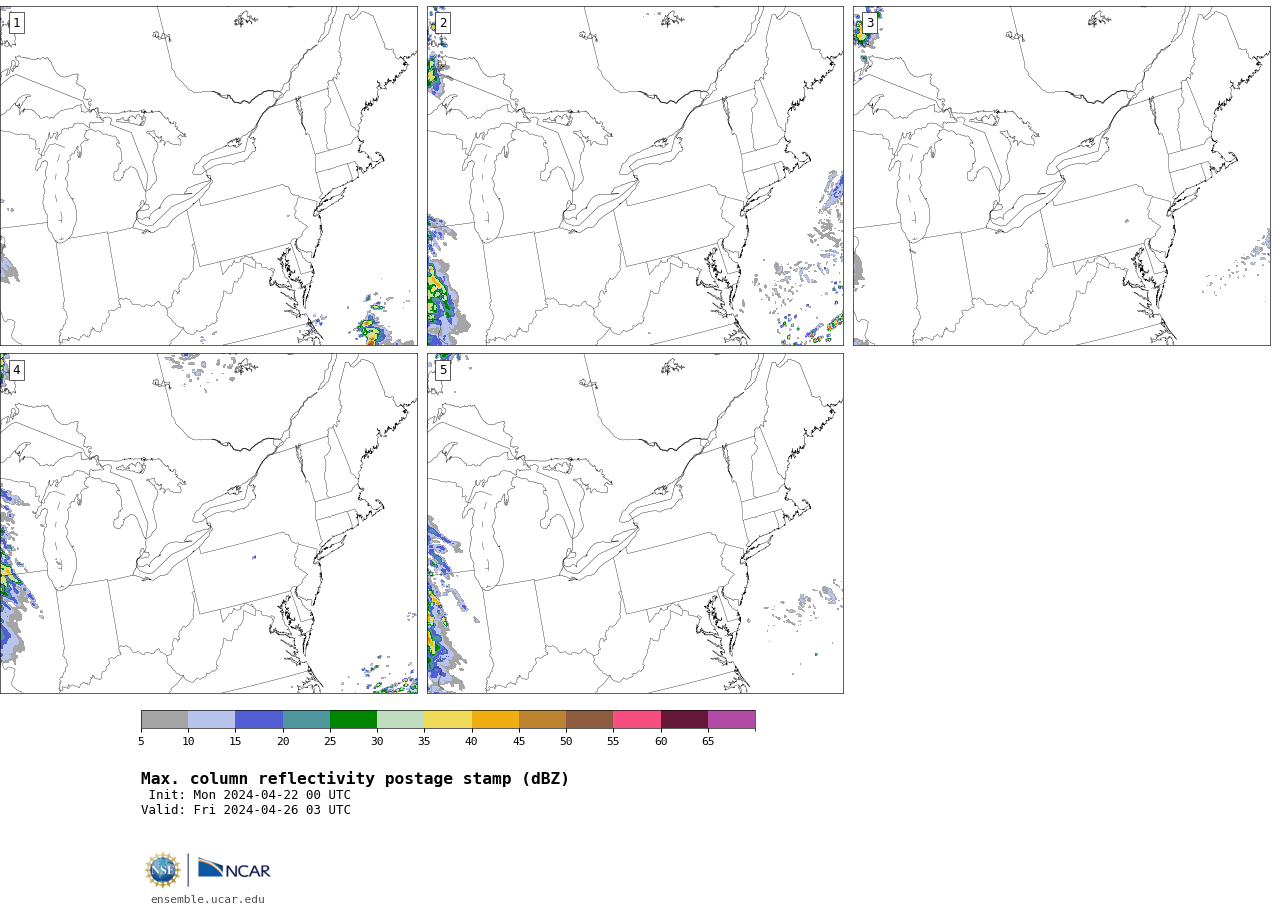This screenshot has width=1280, height=910.
Task: Open ensemble member 5 map panel
Action: 635,523
